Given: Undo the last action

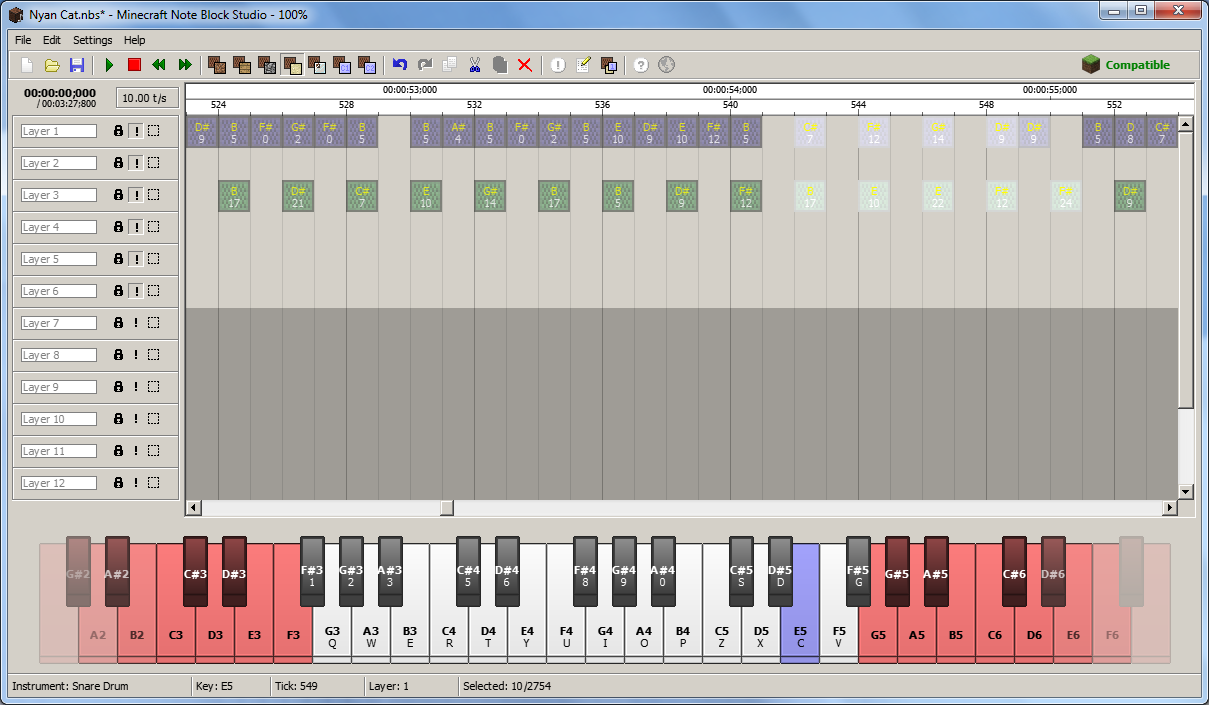Looking at the screenshot, I should (400, 65).
